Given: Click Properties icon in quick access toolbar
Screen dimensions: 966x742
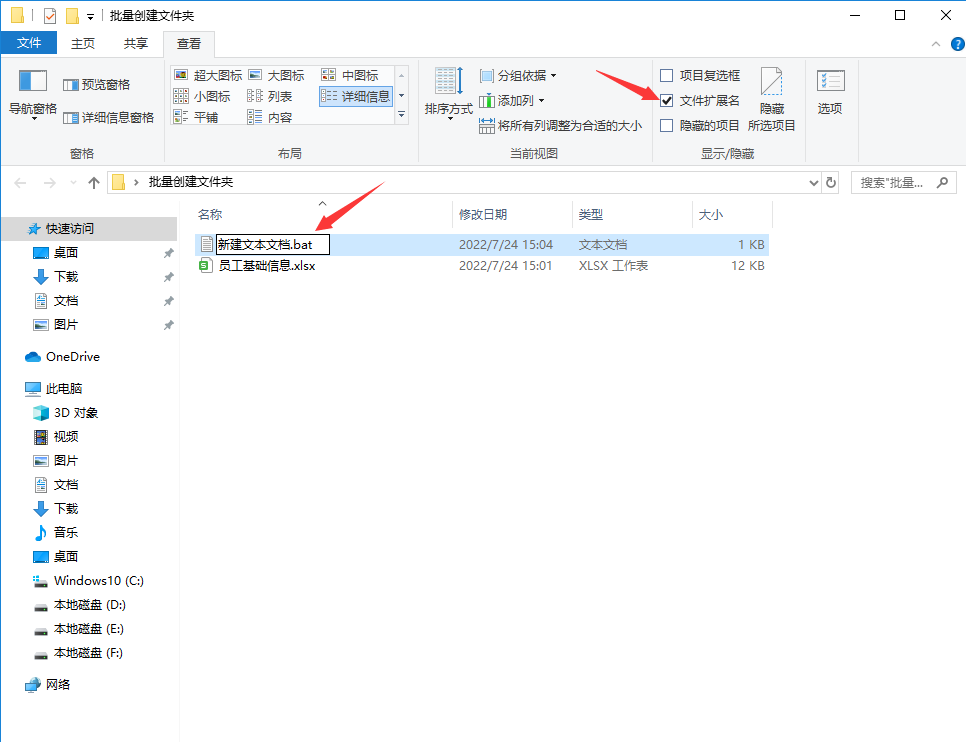Looking at the screenshot, I should [x=50, y=15].
